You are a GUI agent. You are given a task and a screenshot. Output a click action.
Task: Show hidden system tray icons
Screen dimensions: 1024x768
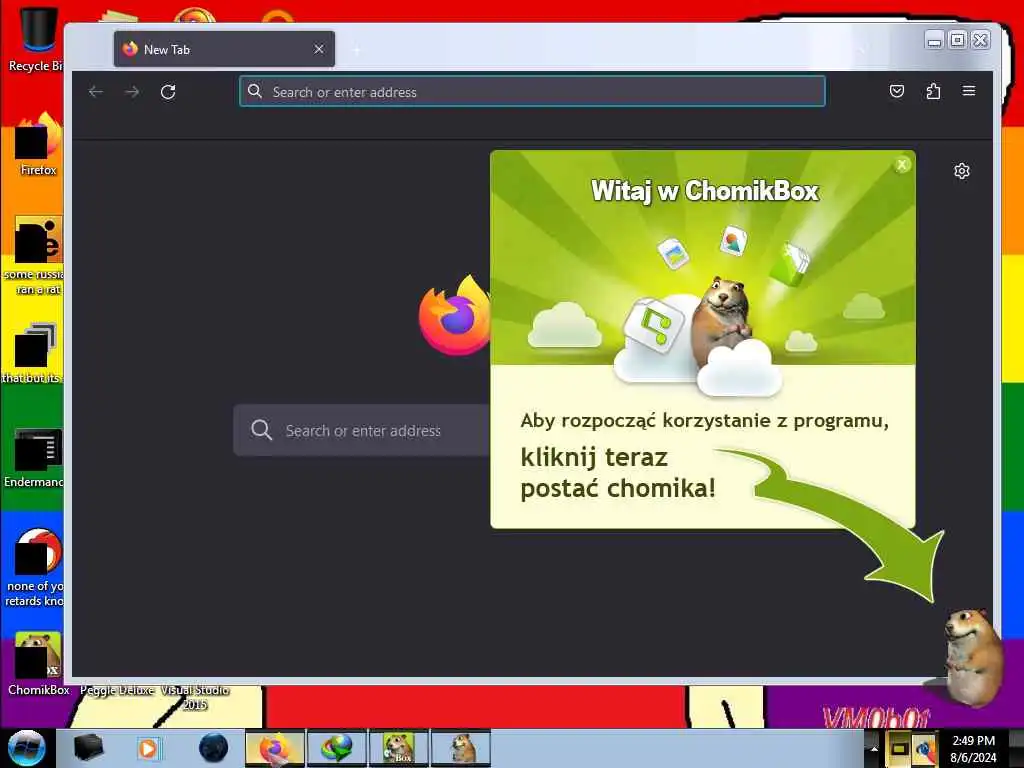pos(873,748)
